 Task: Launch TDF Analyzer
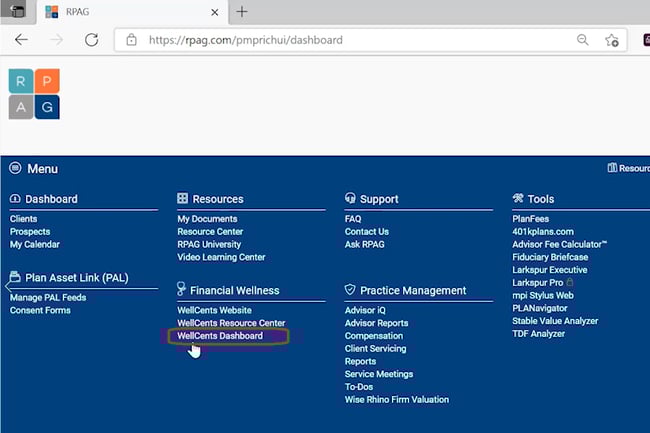click(538, 334)
